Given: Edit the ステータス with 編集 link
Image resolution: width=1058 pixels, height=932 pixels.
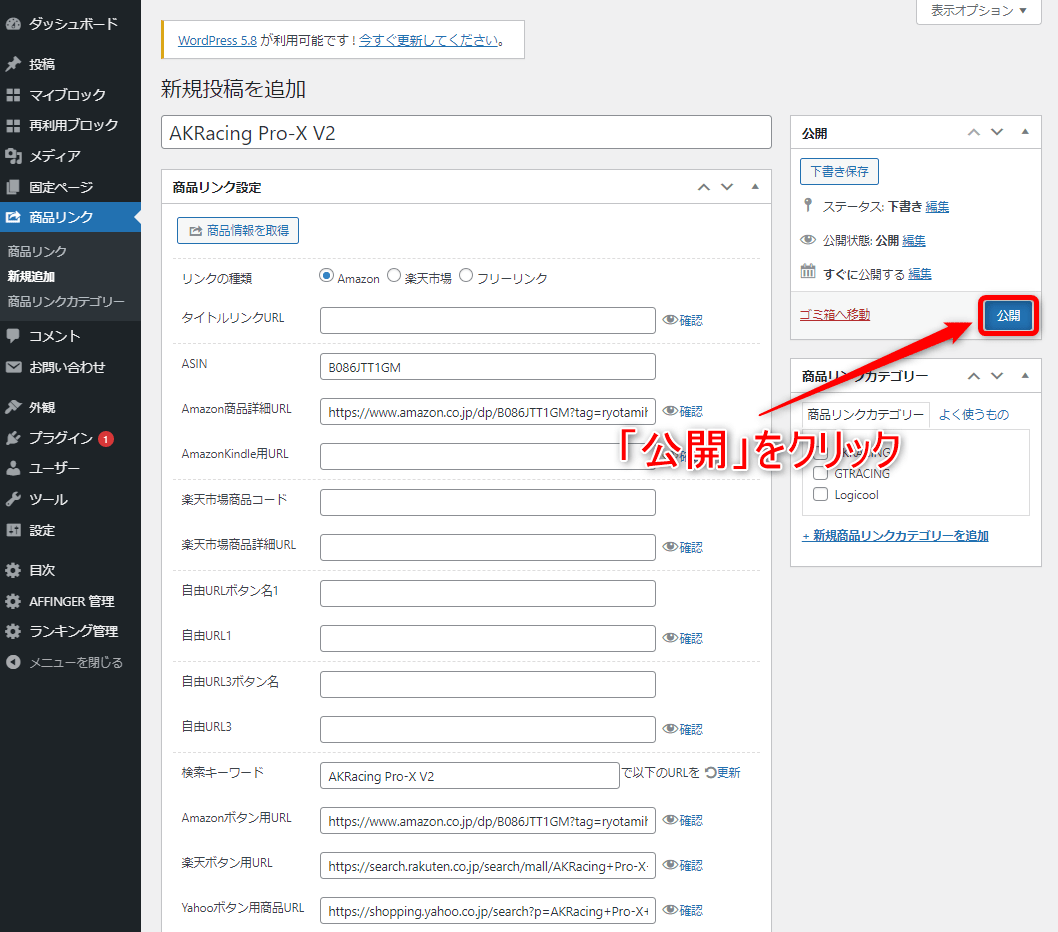Looking at the screenshot, I should 937,207.
